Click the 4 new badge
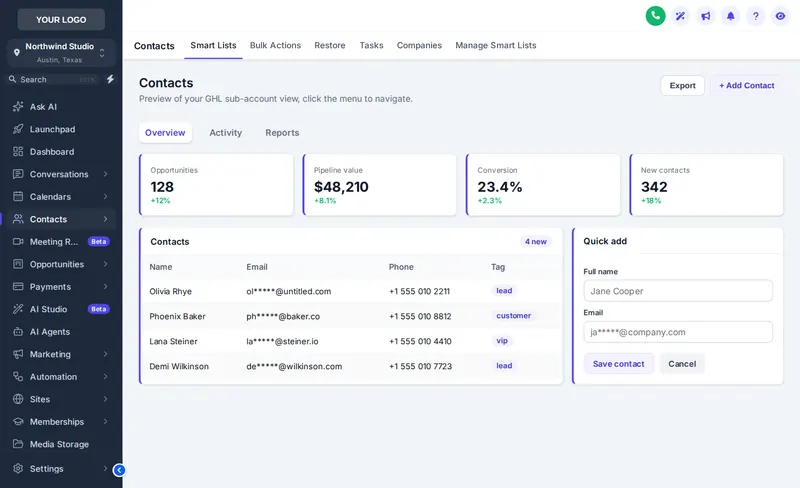The width and height of the screenshot is (800, 488). [x=536, y=241]
